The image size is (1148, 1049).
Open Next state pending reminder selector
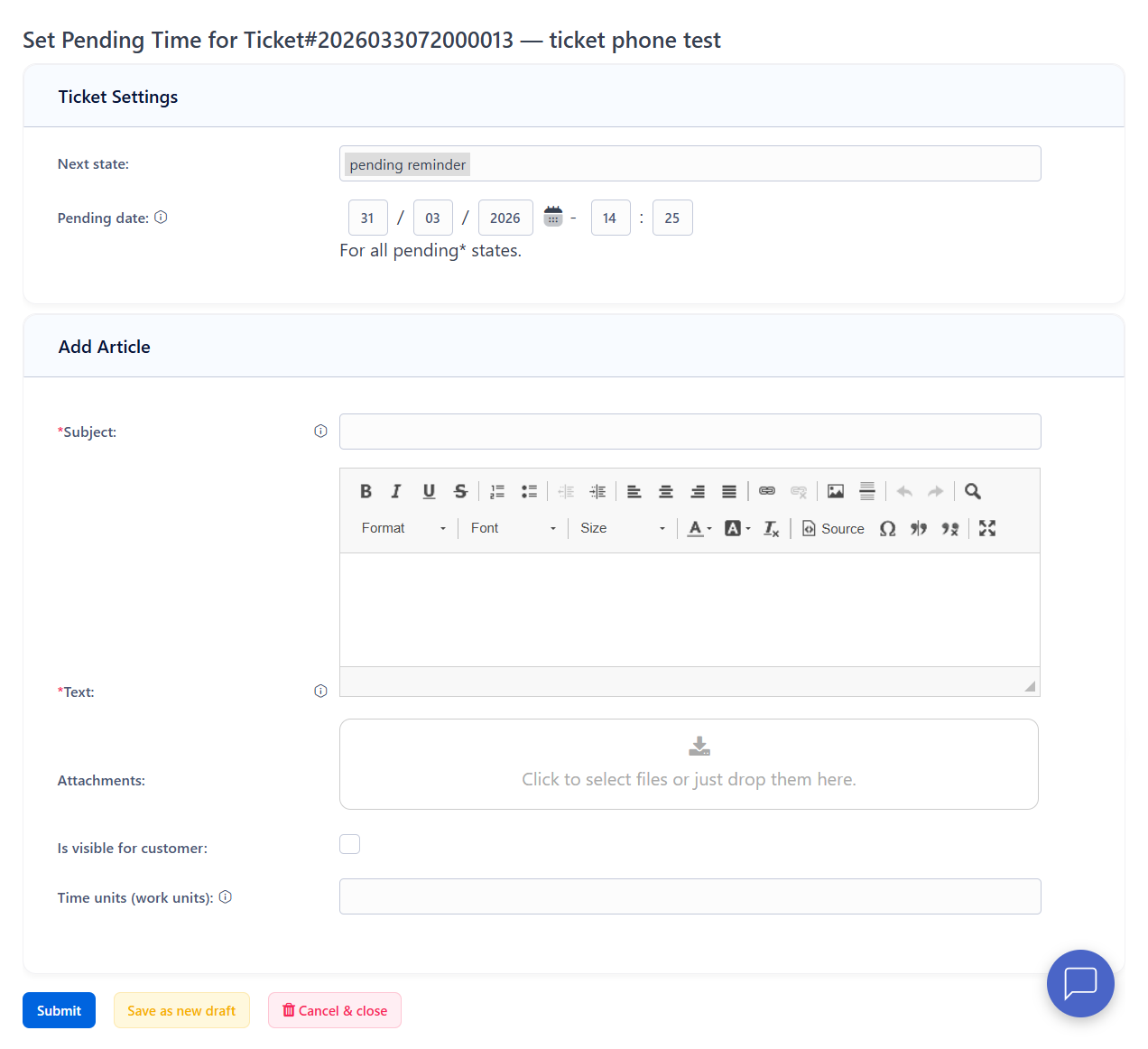coord(690,163)
